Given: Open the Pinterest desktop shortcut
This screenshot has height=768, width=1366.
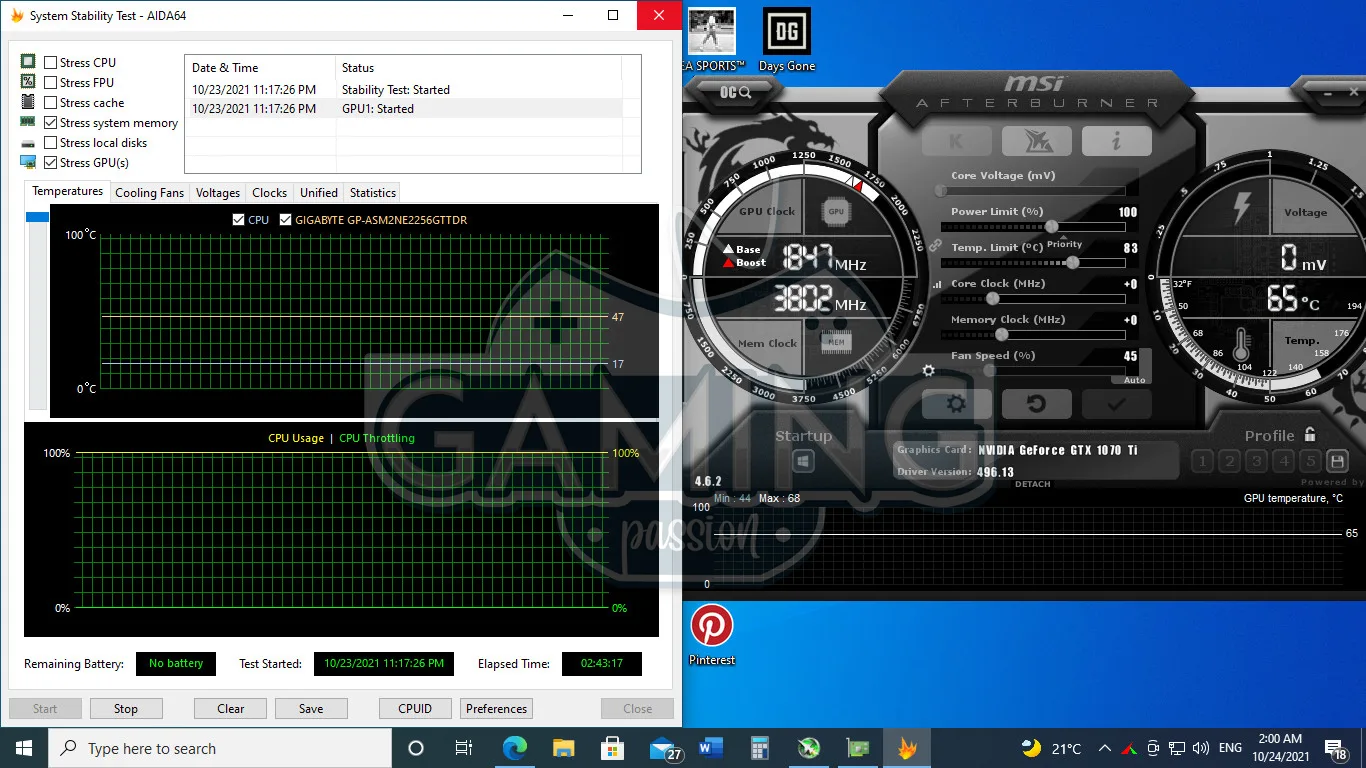Looking at the screenshot, I should point(712,634).
